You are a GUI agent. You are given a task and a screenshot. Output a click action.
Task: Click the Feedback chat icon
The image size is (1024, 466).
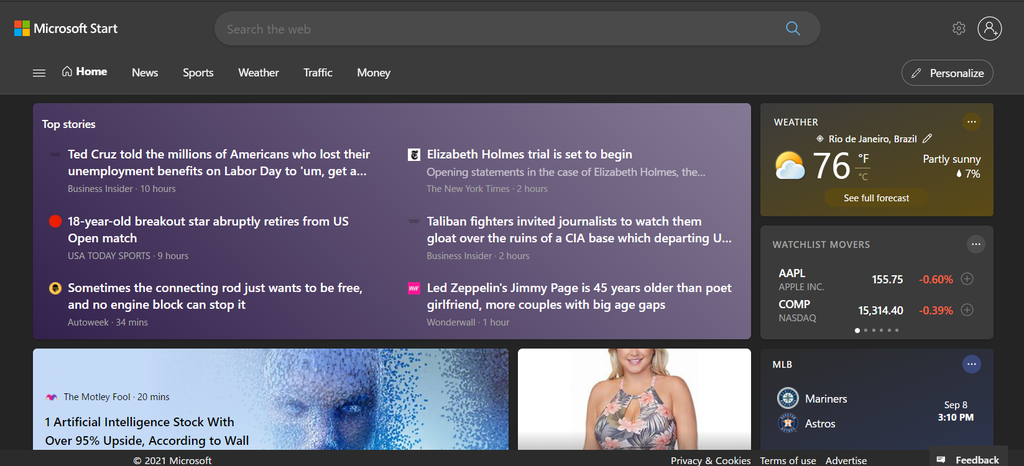[x=941, y=459]
